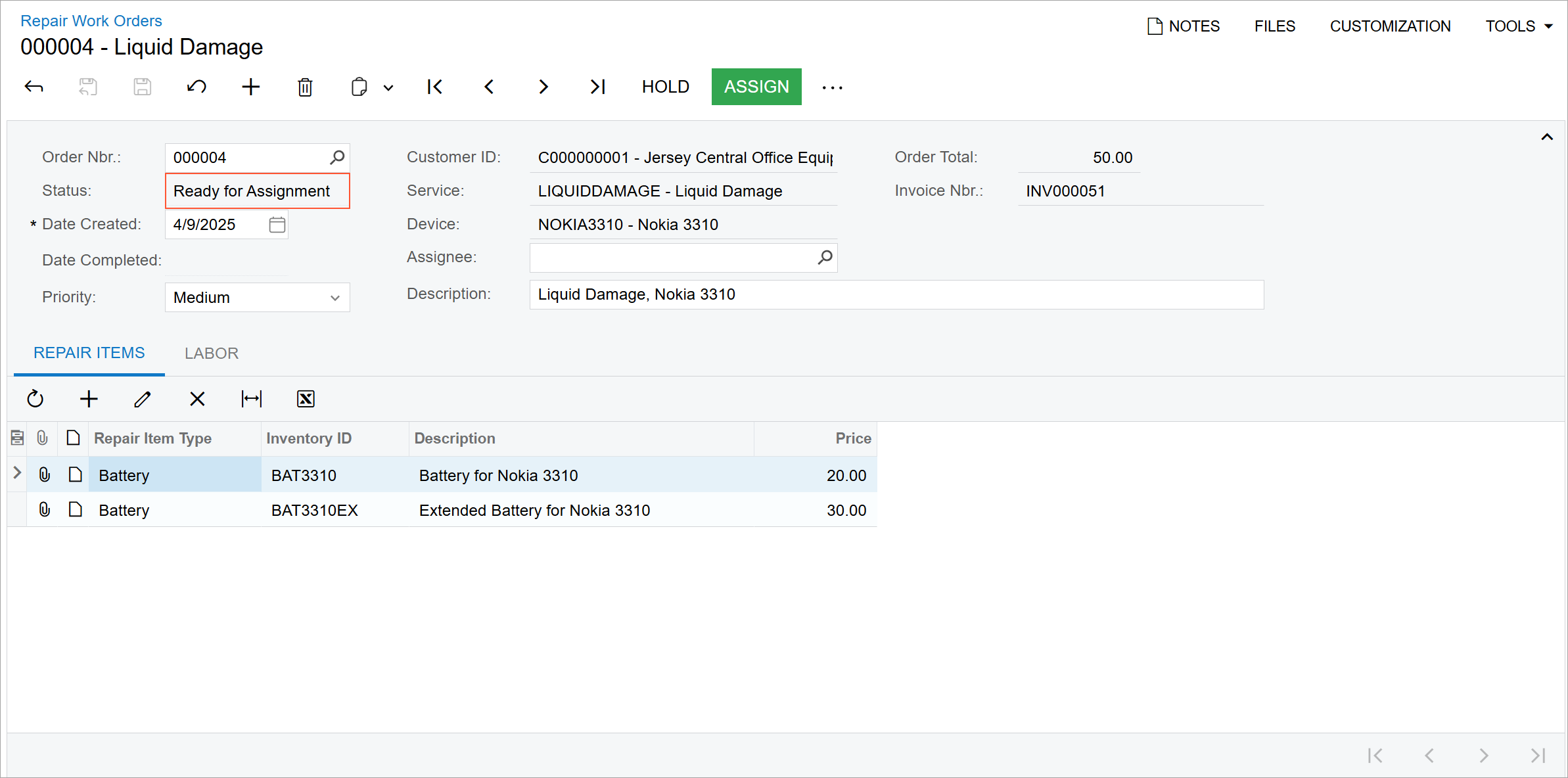This screenshot has width=1568, height=778.
Task: Click the delete trash can icon
Action: point(305,87)
